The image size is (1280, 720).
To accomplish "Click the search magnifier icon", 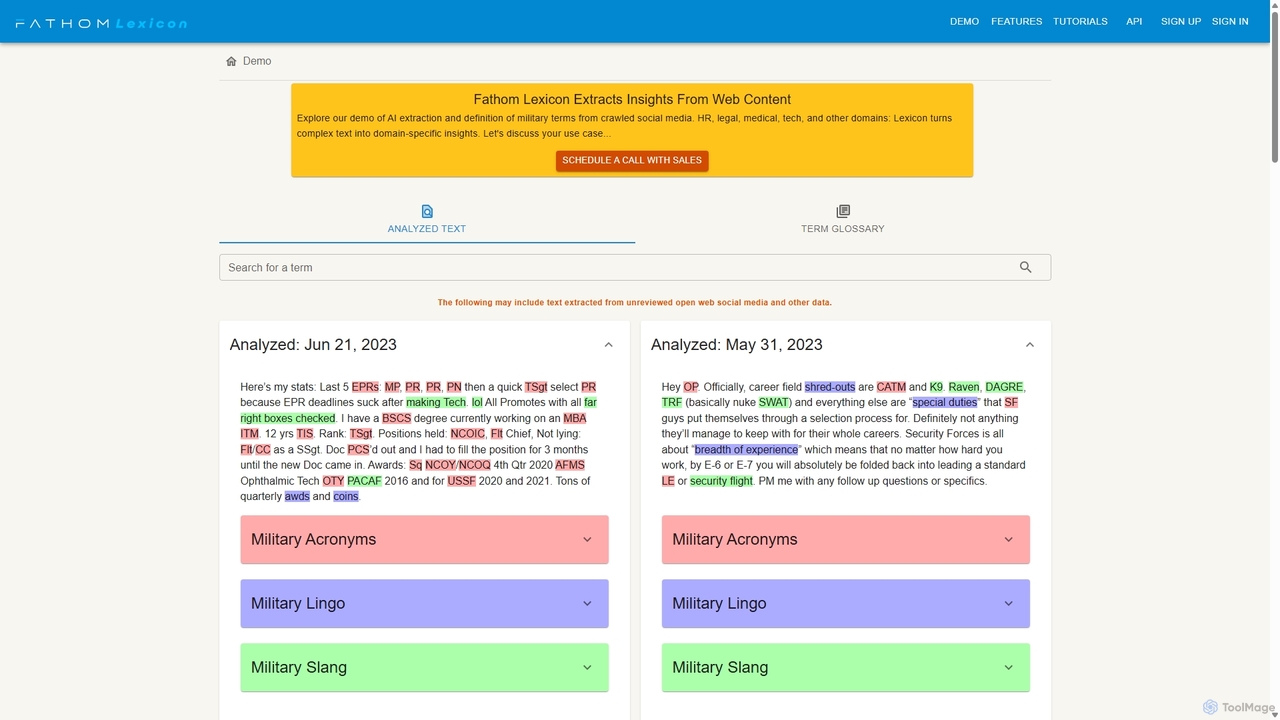I will (x=1025, y=267).
